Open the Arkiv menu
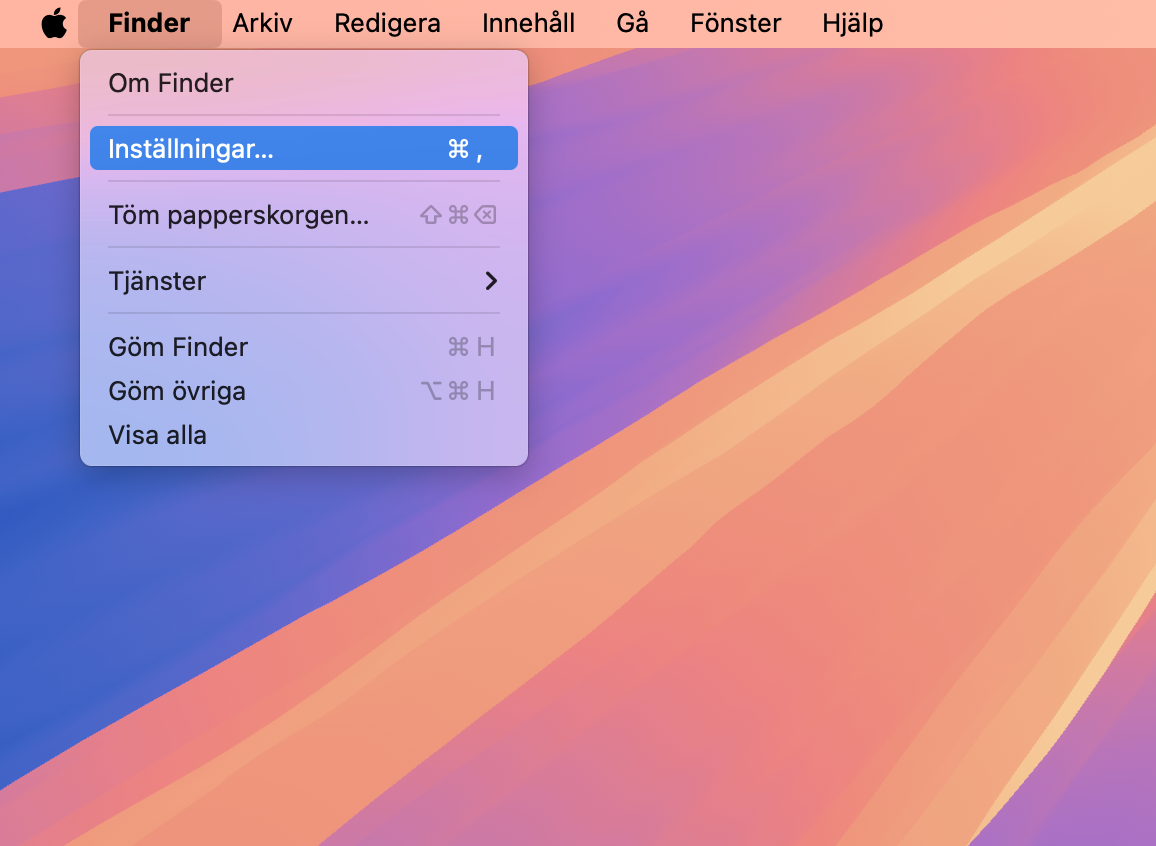The width and height of the screenshot is (1156, 846). 262,23
